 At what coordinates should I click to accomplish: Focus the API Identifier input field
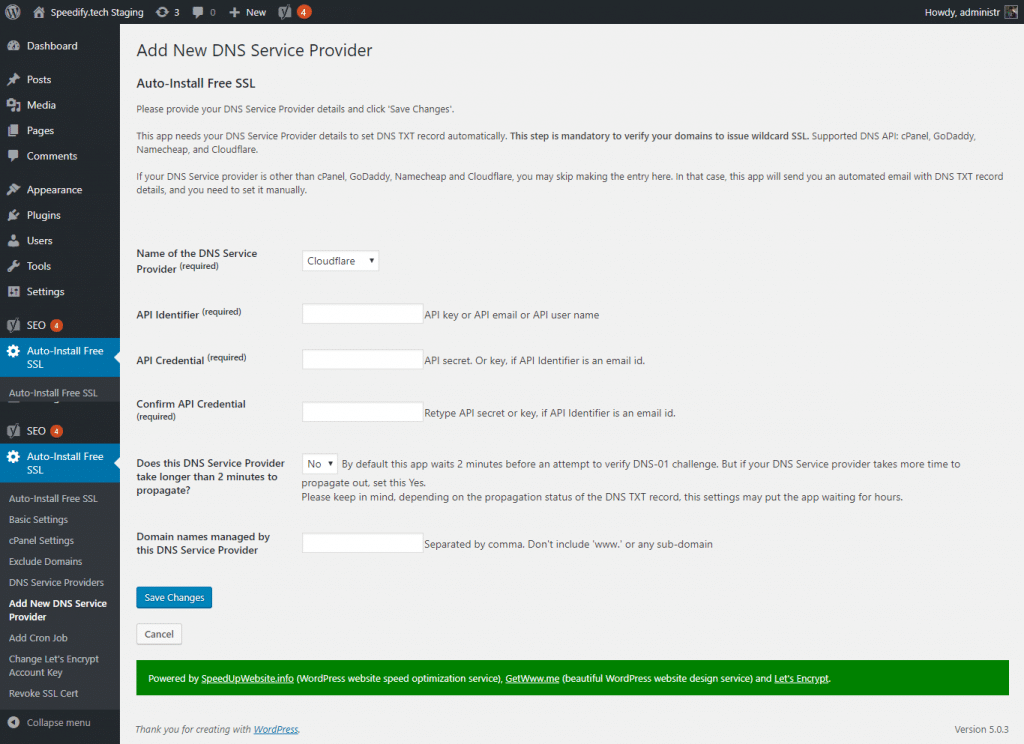(x=362, y=314)
